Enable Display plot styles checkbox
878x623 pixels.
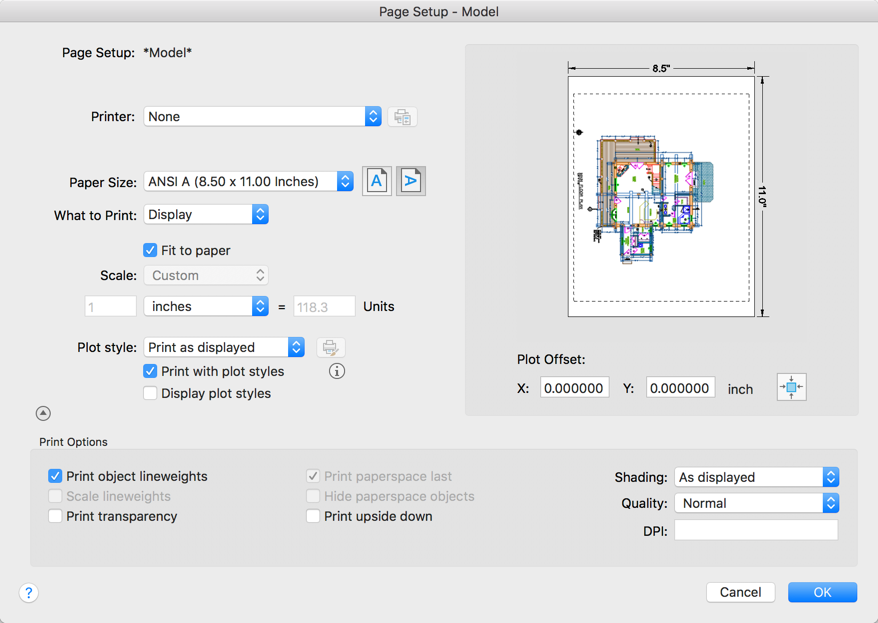coord(150,393)
